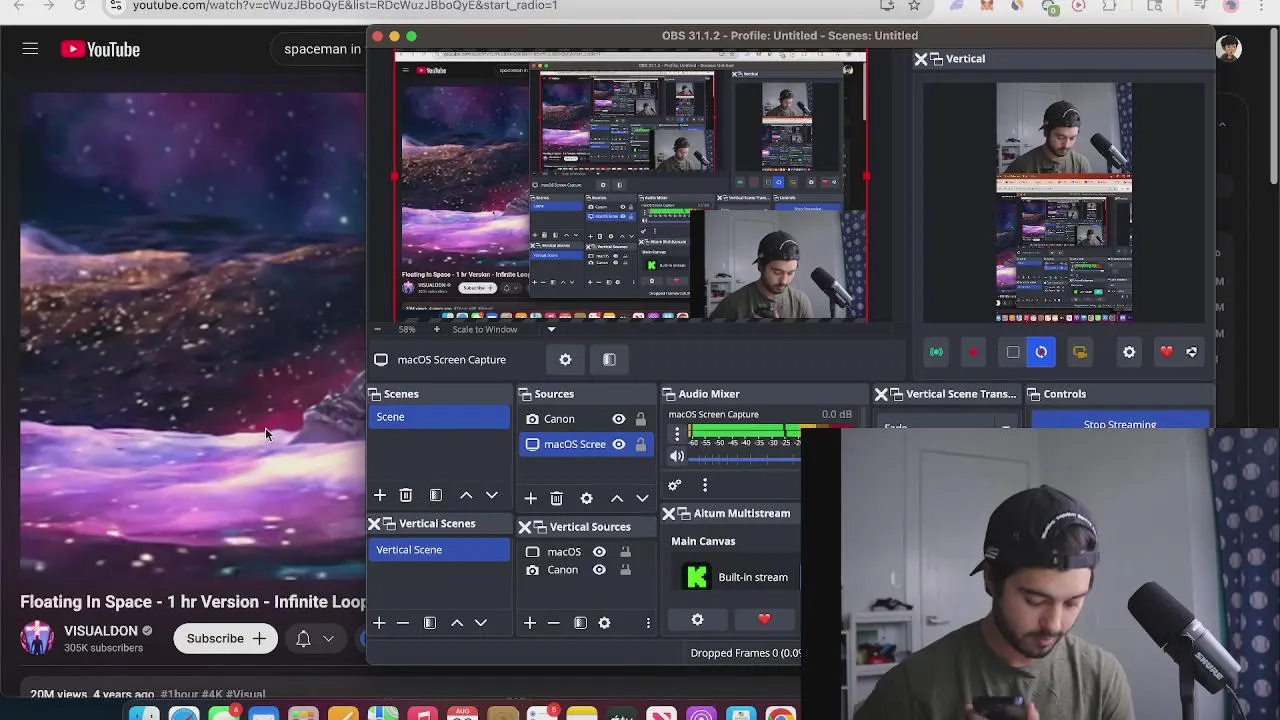Open vertical virtual camera icon
Viewport: 1280px width, 720px height.
click(1080, 352)
